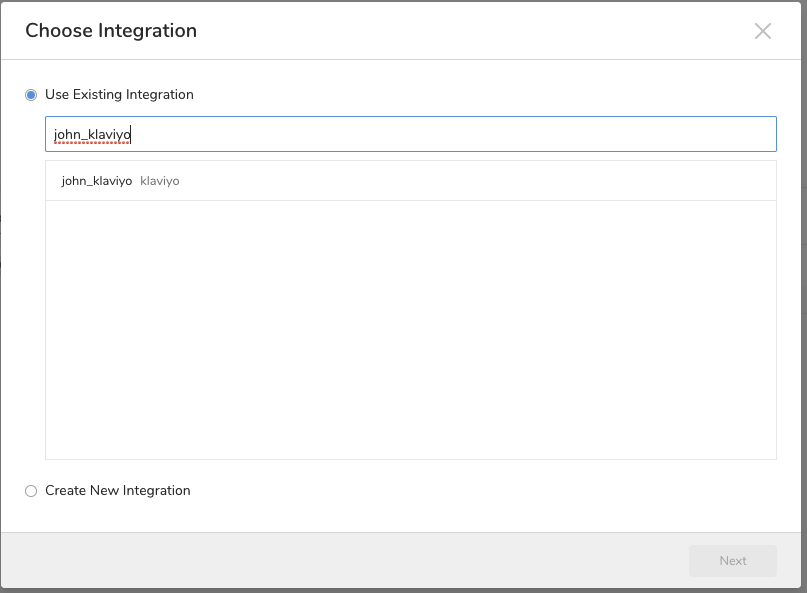Click the 'Choose Integration' dialog title
Image resolution: width=807 pixels, height=593 pixels.
pyautogui.click(x=111, y=31)
